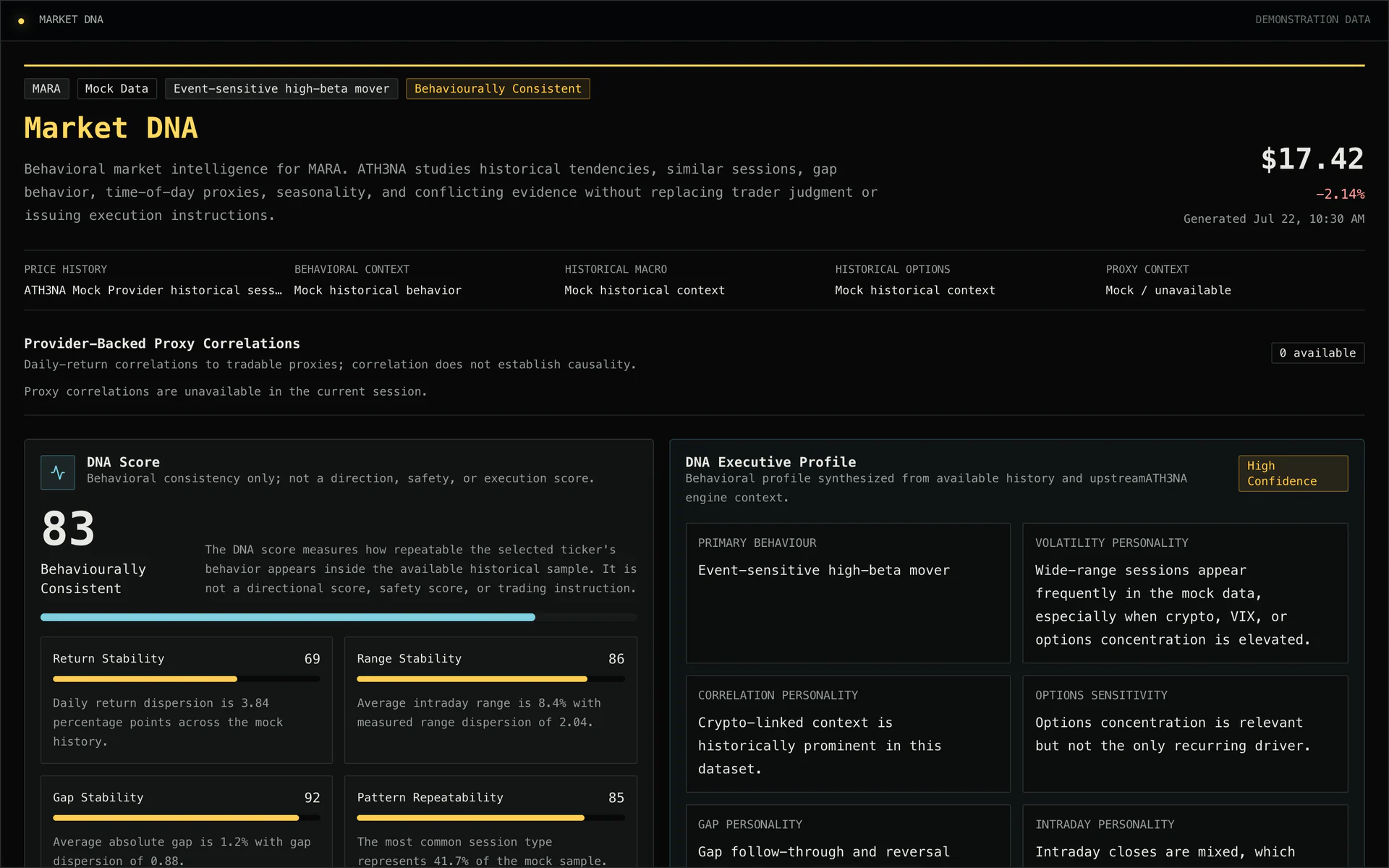This screenshot has width=1389, height=868.
Task: Click the Range Stability value 86
Action: [x=616, y=659]
